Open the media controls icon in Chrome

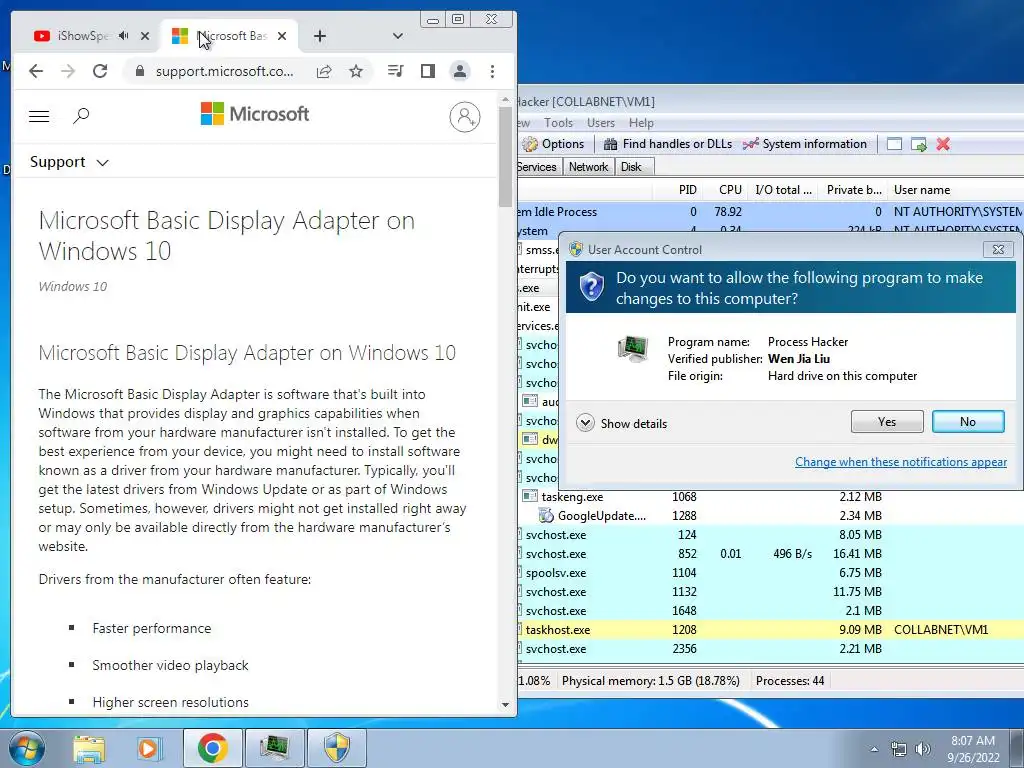(x=395, y=71)
